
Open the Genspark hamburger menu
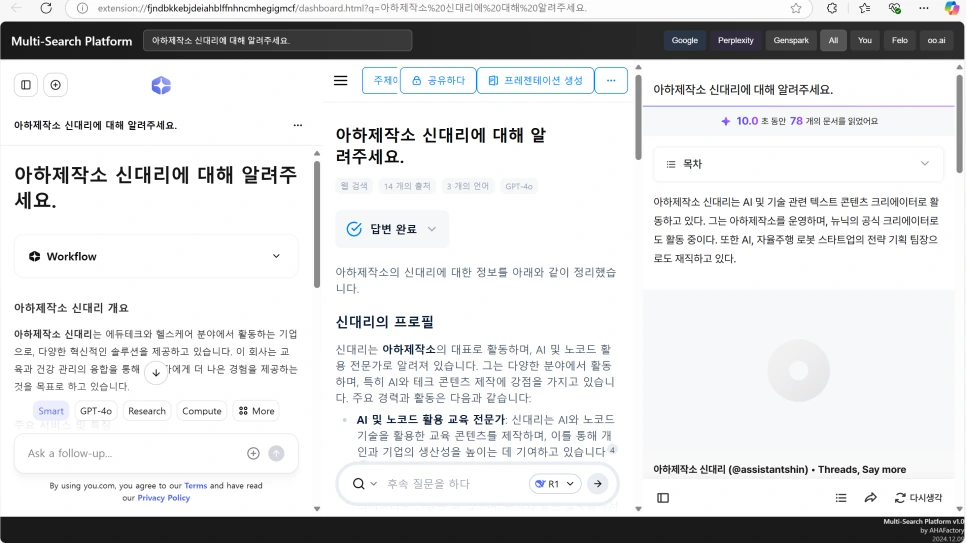point(341,81)
